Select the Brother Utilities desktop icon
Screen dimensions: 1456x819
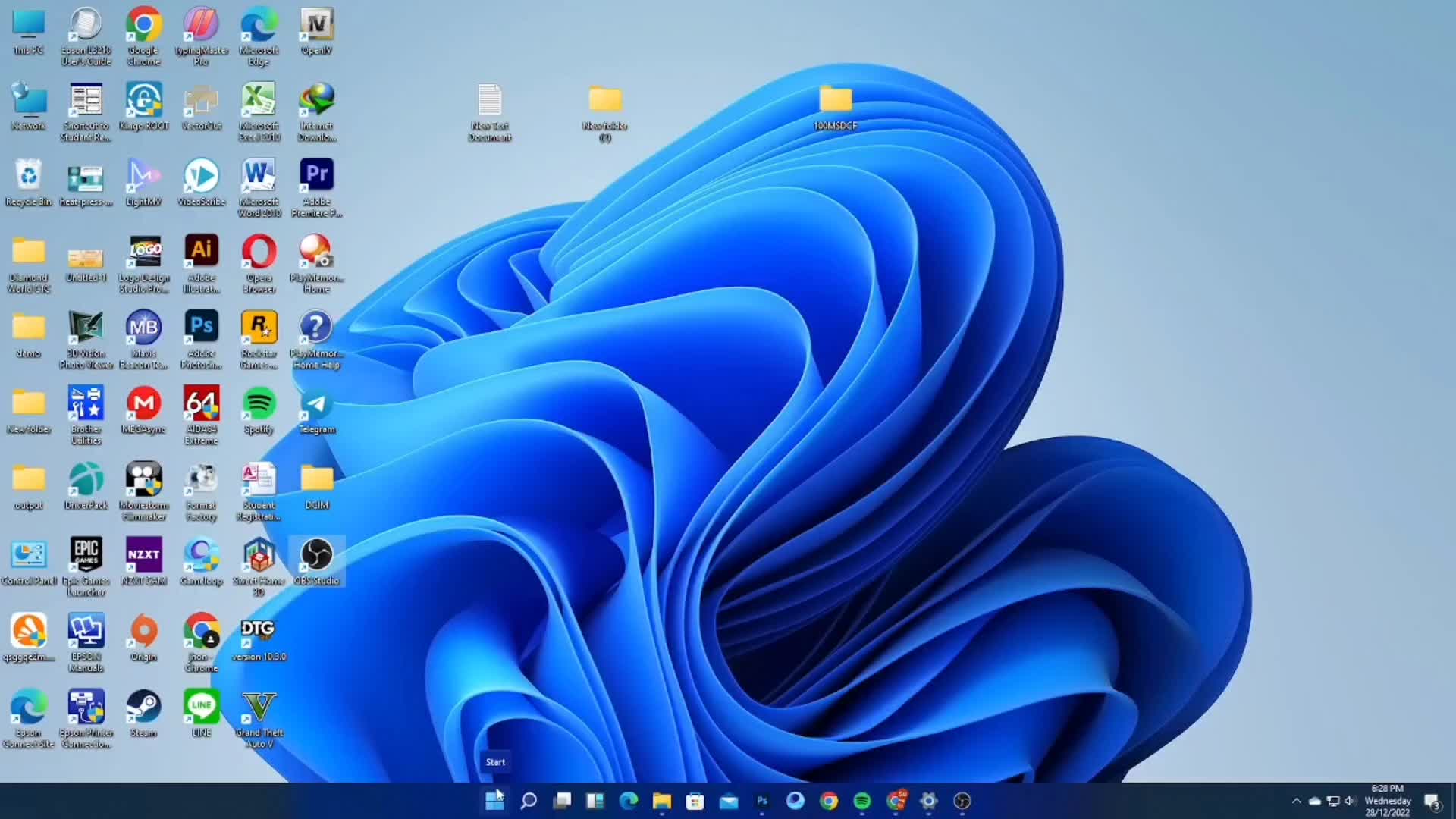coord(86,416)
